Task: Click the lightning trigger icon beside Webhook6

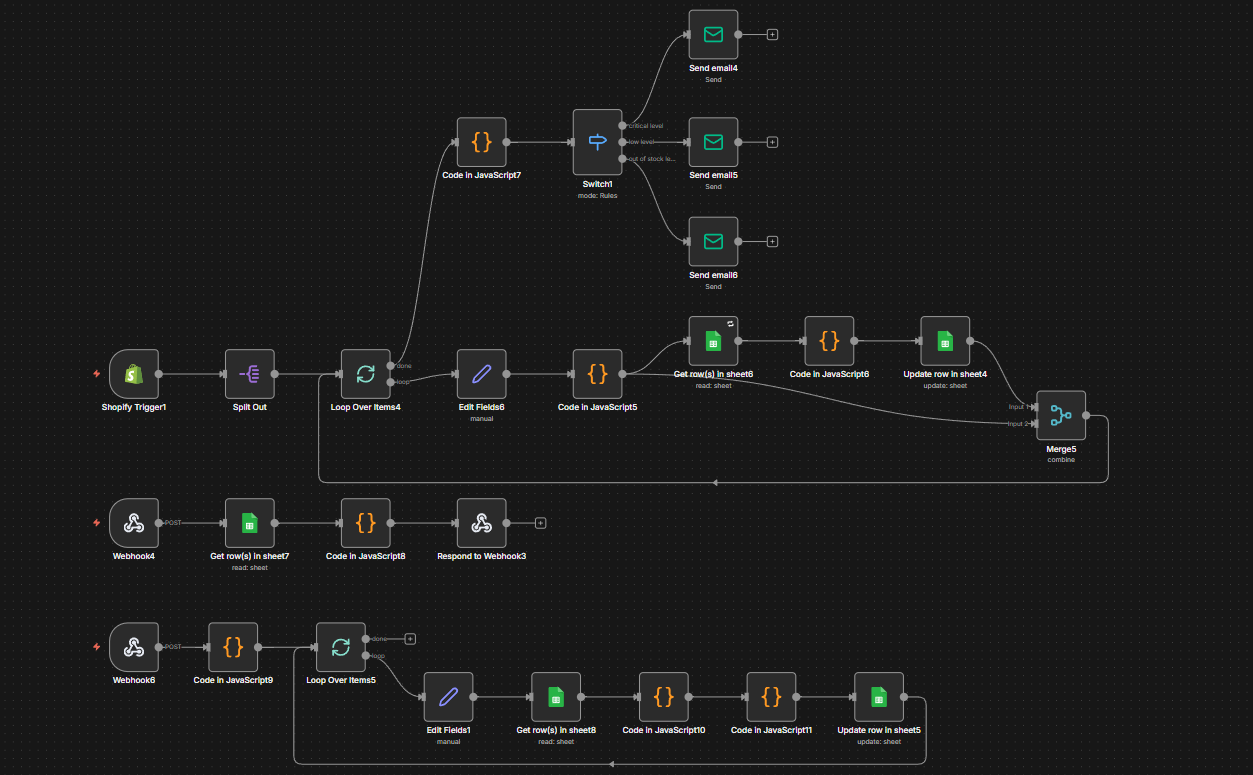Action: (96, 647)
